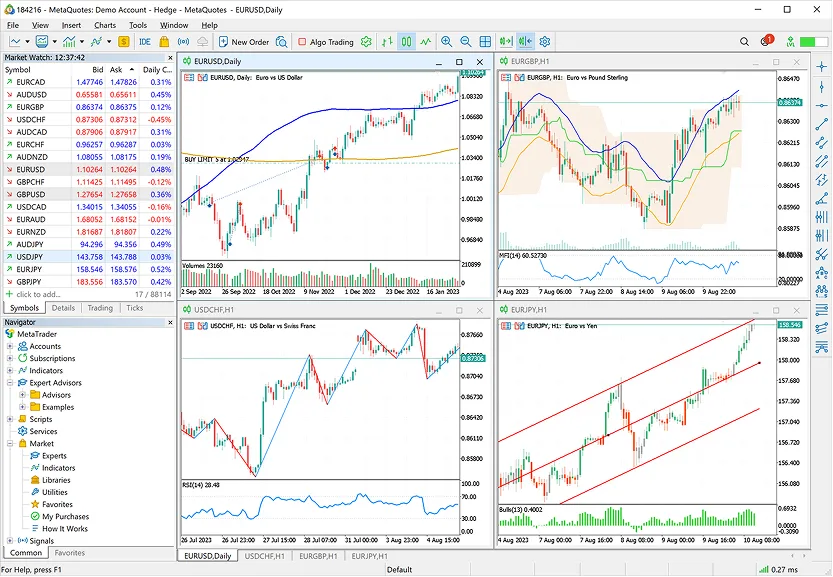Open the IDE MetaEditor icon
The height and width of the screenshot is (577, 833).
point(144,41)
